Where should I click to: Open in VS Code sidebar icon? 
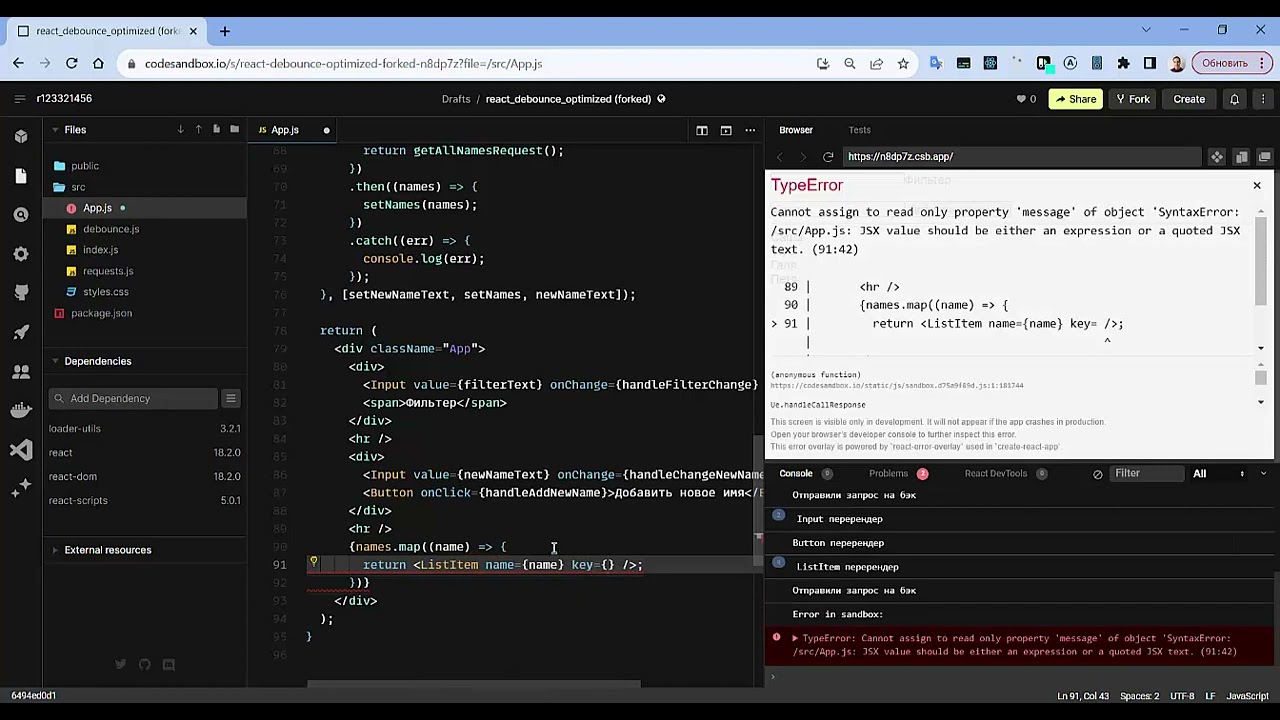click(21, 450)
